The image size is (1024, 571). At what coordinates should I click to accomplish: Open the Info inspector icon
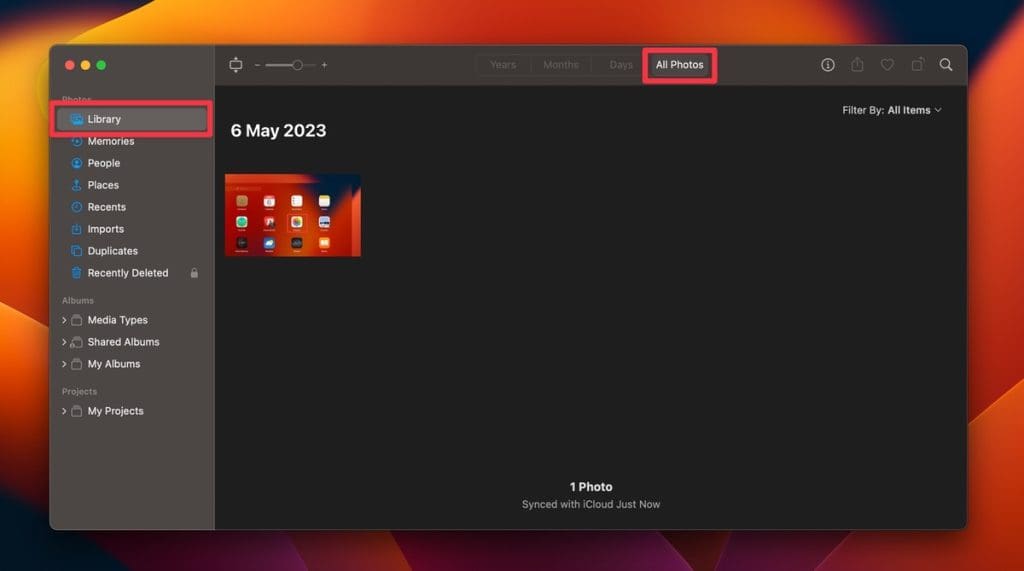[827, 65]
